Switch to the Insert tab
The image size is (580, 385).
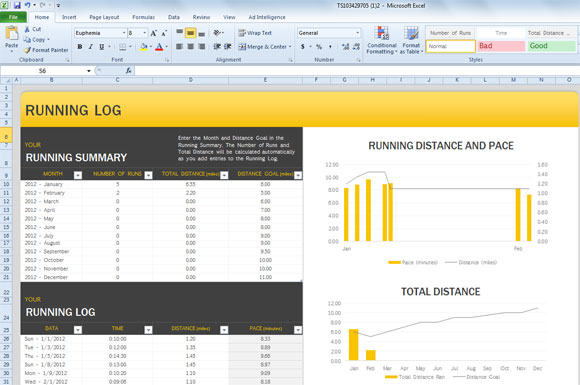point(69,17)
